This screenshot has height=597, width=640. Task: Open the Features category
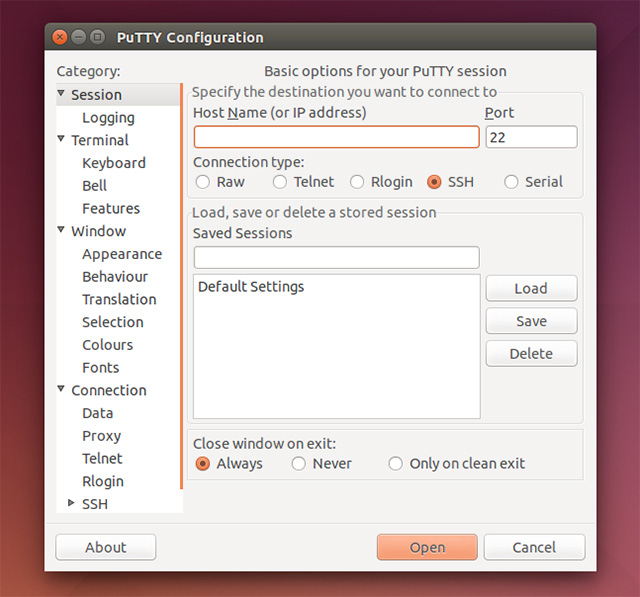tap(111, 209)
